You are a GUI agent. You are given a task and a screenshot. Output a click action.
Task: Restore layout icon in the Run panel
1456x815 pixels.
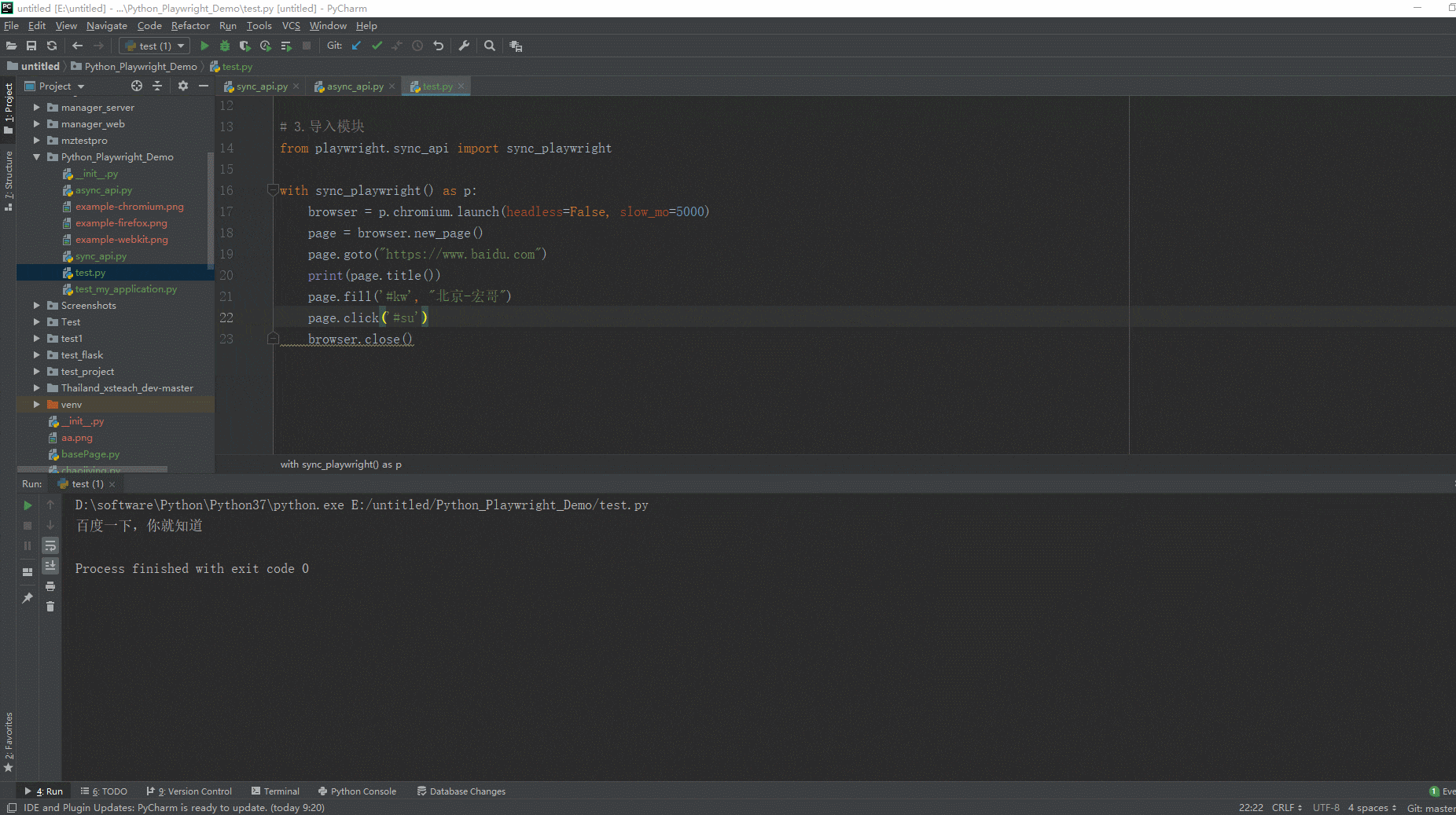pos(28,572)
